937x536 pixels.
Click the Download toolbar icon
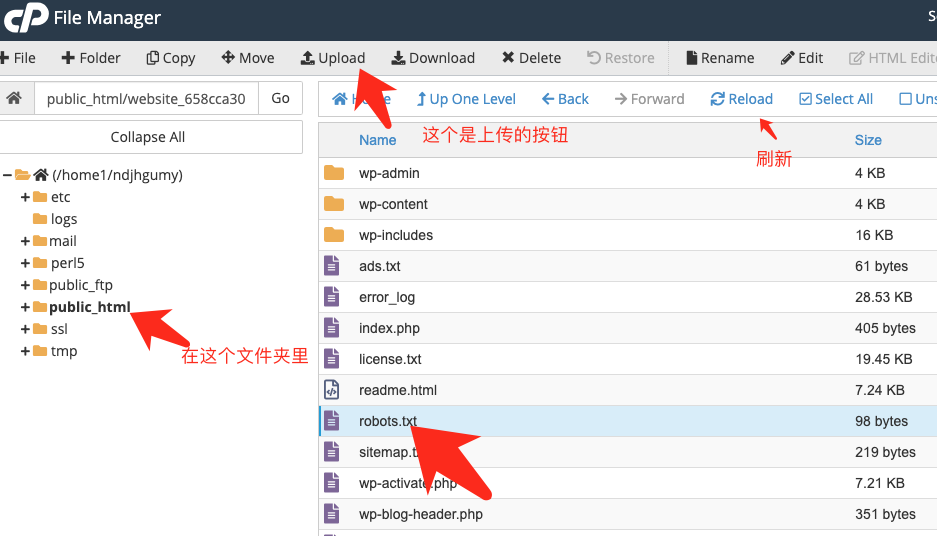[x=399, y=58]
